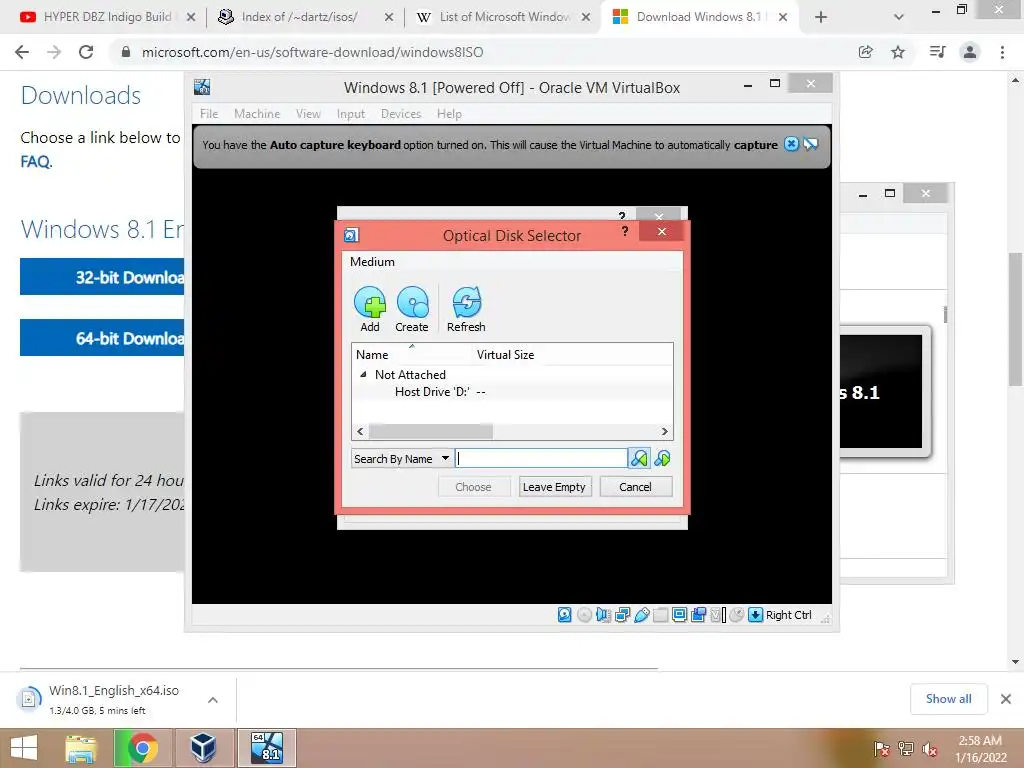This screenshot has width=1024, height=768.
Task: Click the host key arrow indicator icon
Action: [756, 615]
